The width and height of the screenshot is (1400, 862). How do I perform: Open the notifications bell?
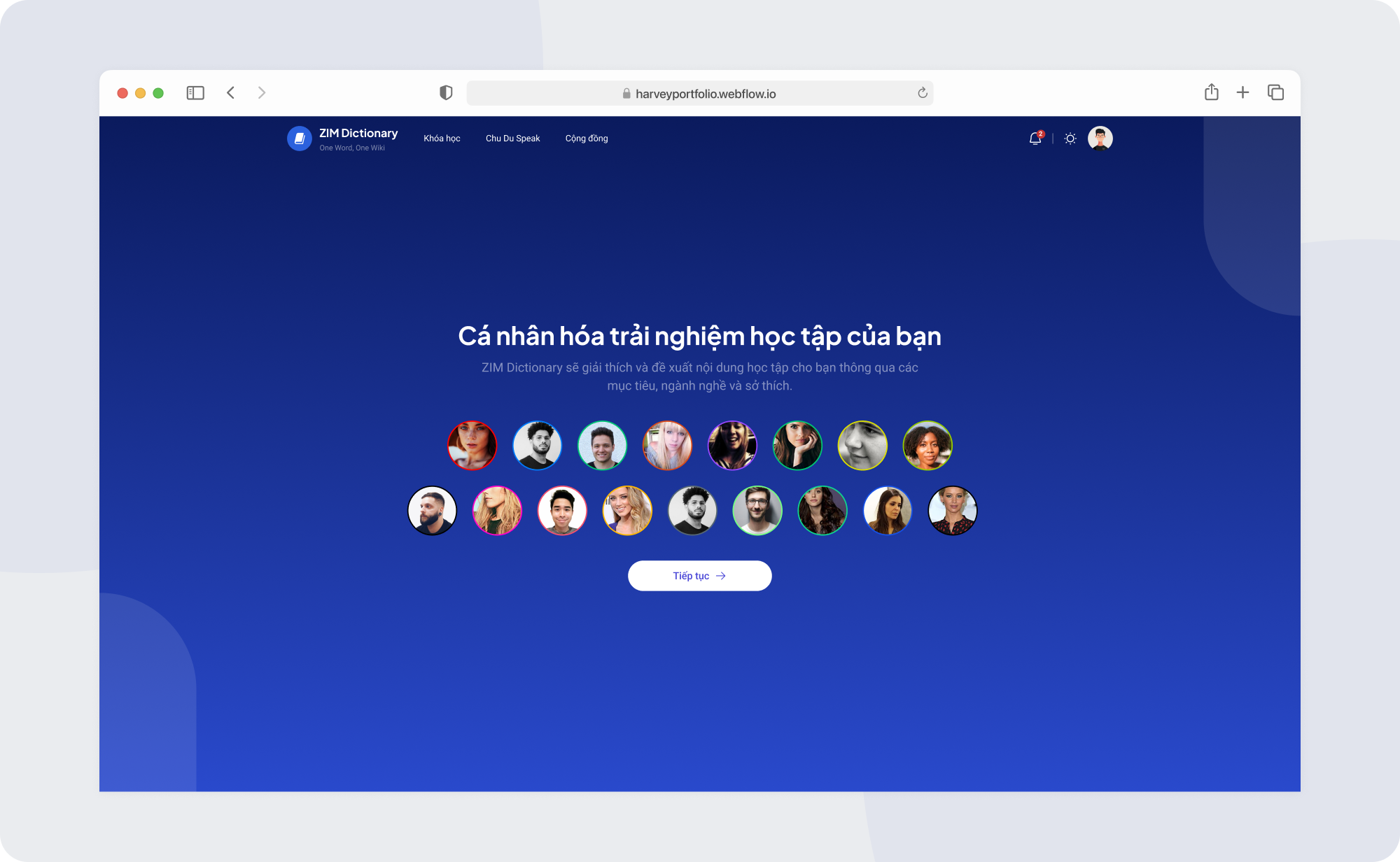[1035, 139]
